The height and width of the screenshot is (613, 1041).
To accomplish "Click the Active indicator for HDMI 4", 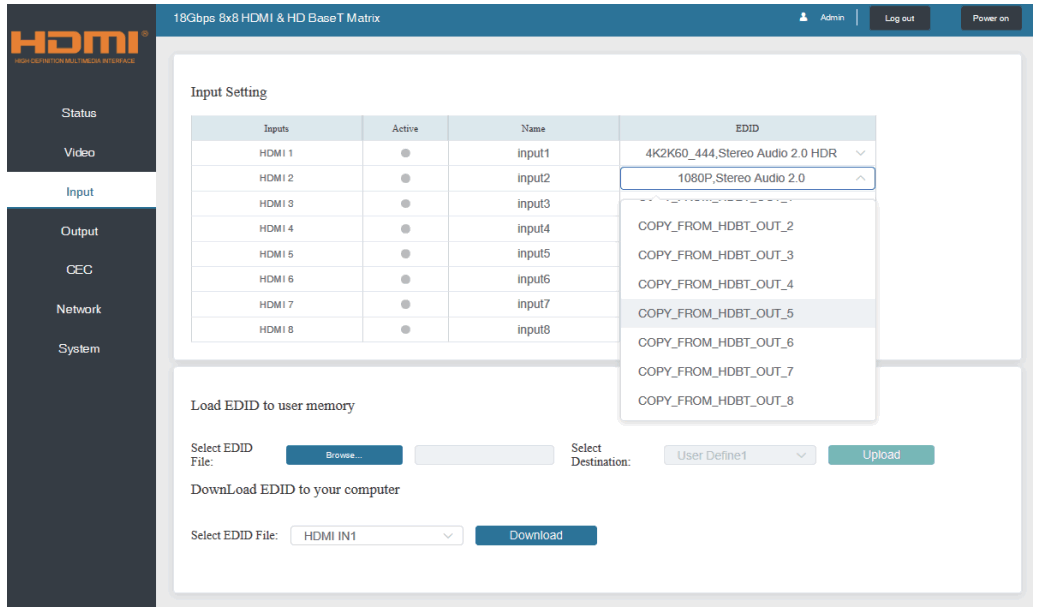I will pos(405,228).
